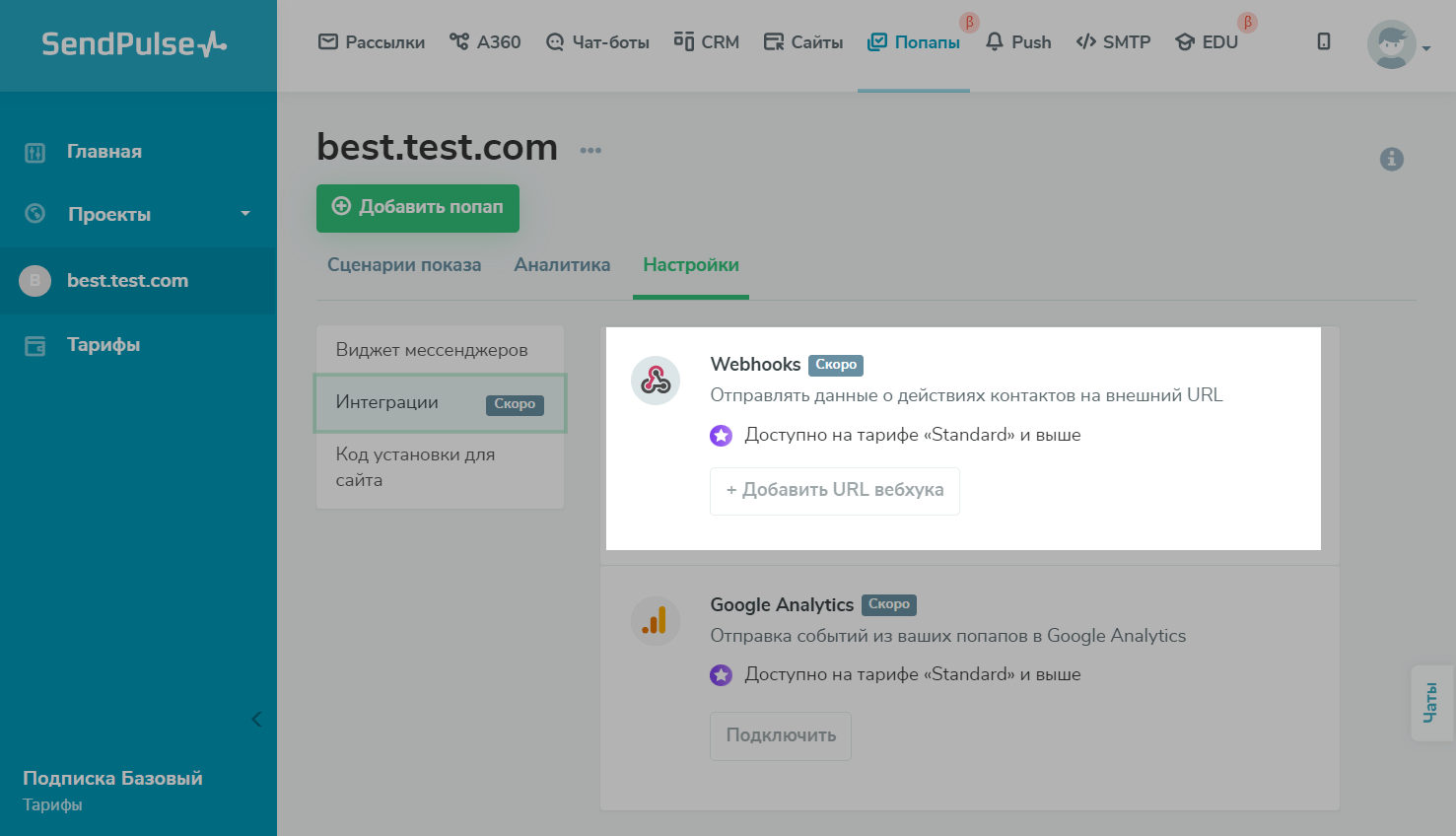
Task: Click the Webhooks logo icon
Action: (656, 381)
